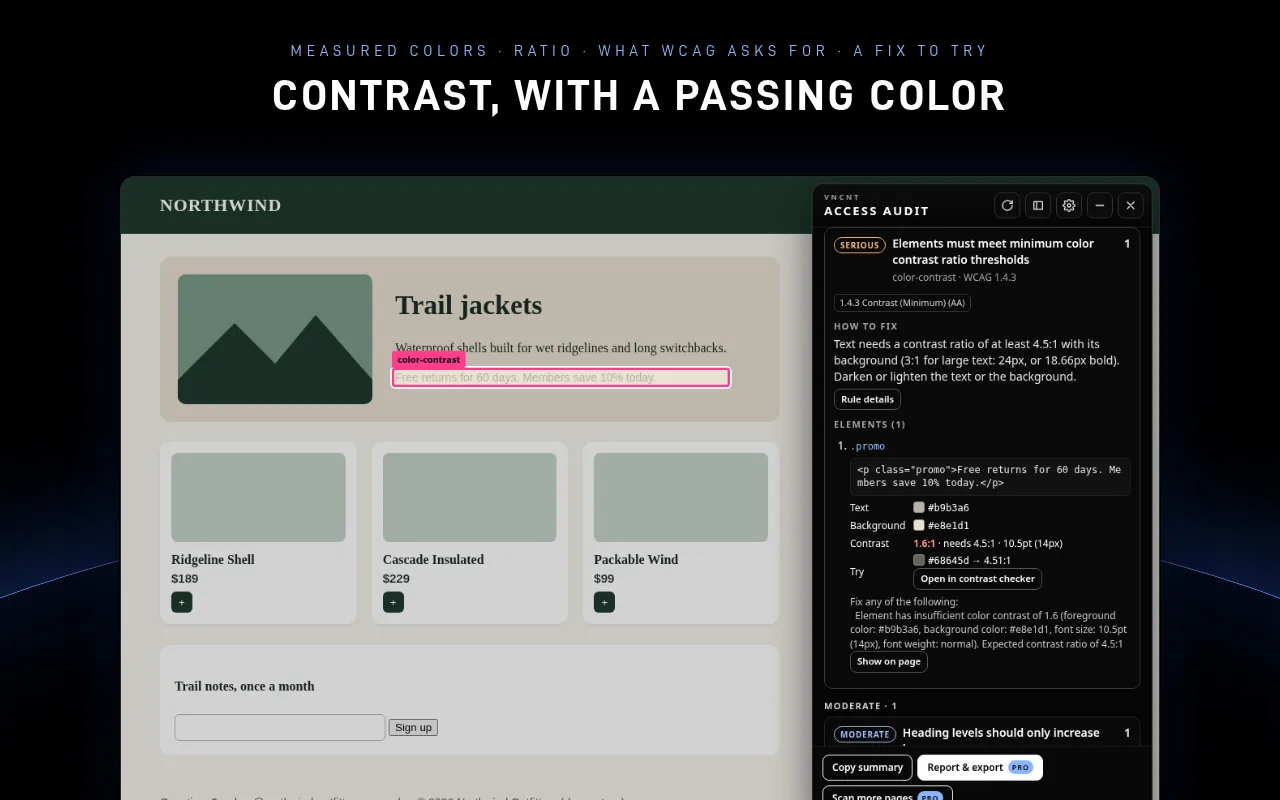This screenshot has width=1280, height=800.
Task: Click the Cascade Insulated product image
Action: coord(470,497)
